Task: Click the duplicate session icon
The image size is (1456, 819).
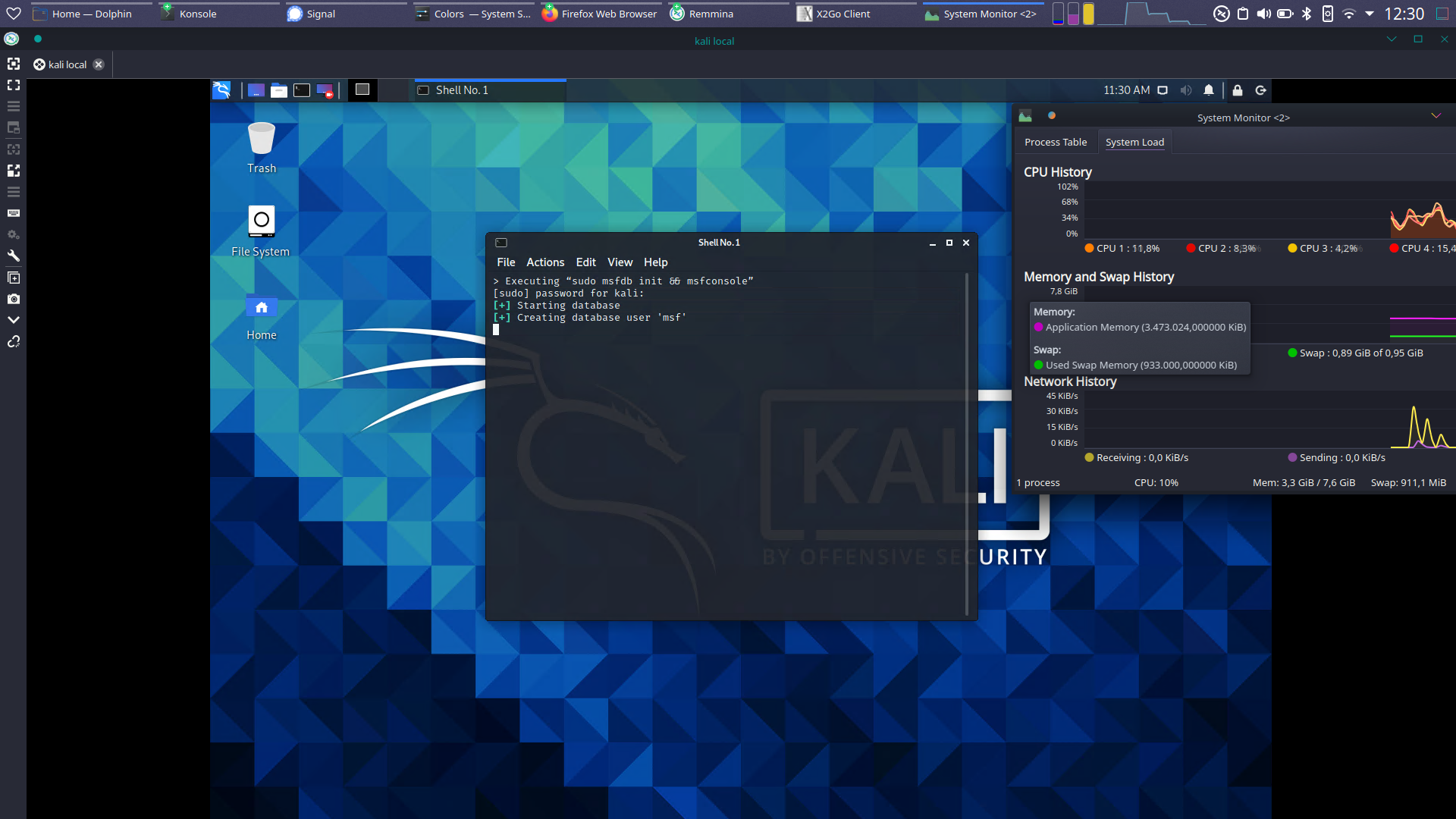Action: pyautogui.click(x=14, y=278)
